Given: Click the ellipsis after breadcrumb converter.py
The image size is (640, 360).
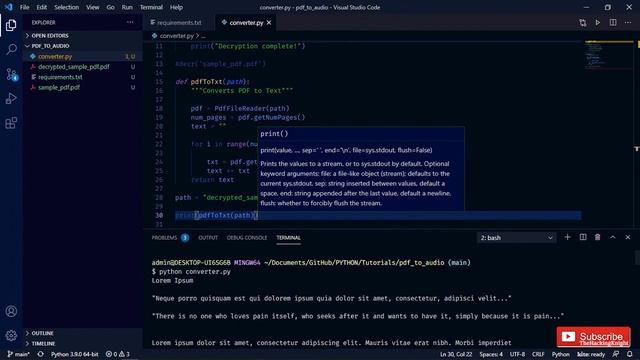Looking at the screenshot, I should pyautogui.click(x=203, y=36).
